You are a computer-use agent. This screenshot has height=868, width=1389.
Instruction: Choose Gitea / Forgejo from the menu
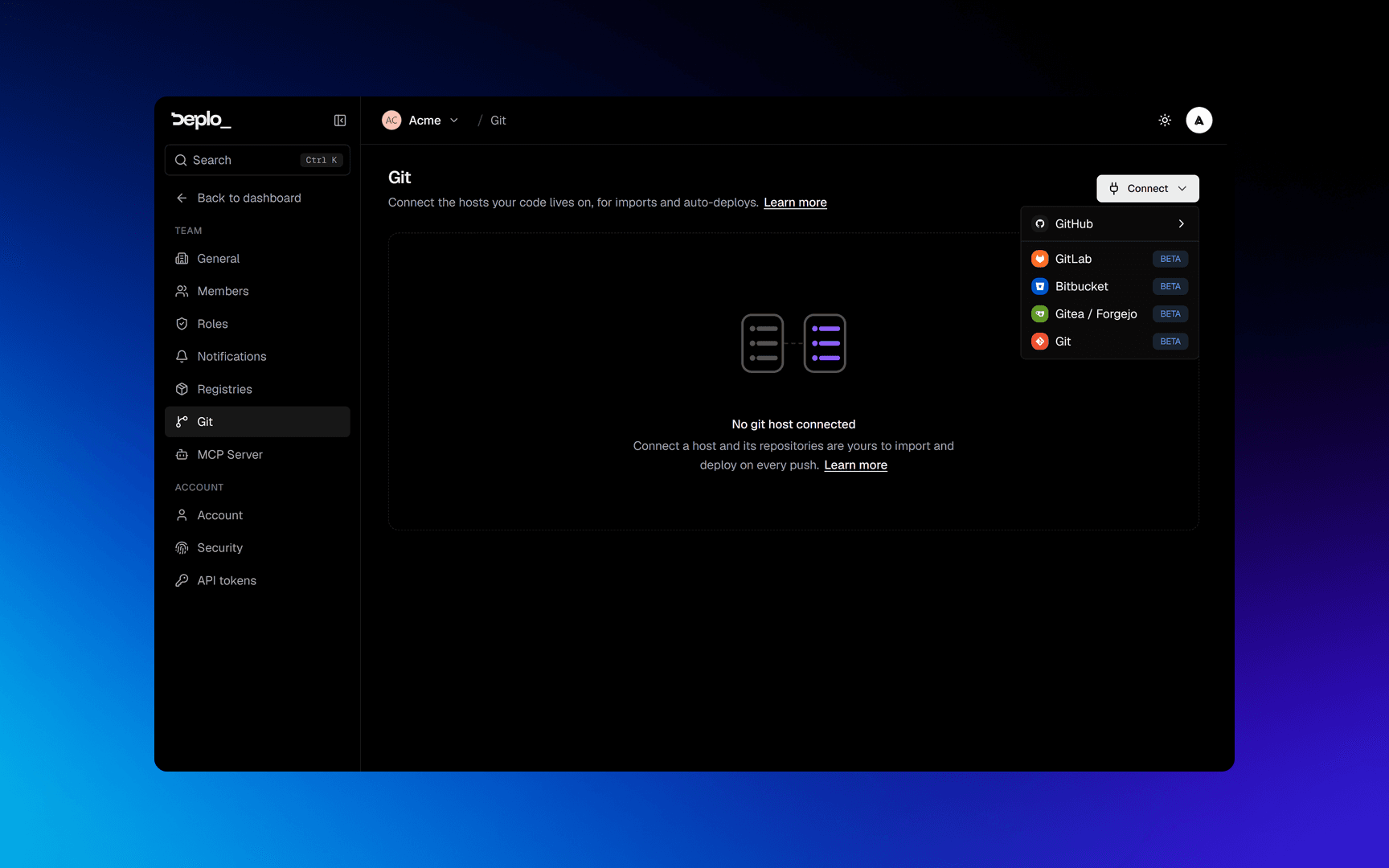[x=1109, y=314]
